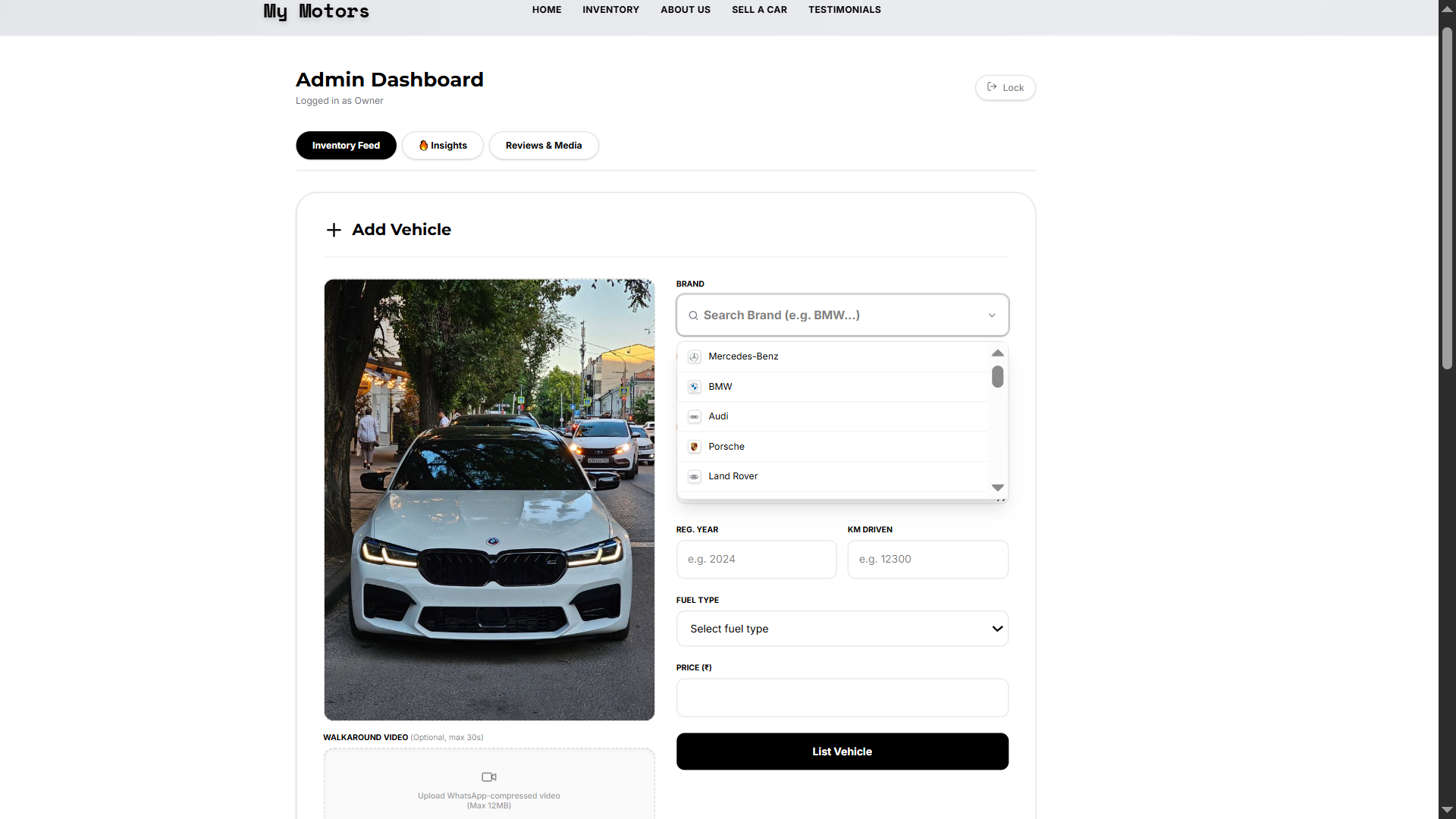Image resolution: width=1456 pixels, height=819 pixels.
Task: Navigate to SELL A CAR
Action: click(x=759, y=10)
